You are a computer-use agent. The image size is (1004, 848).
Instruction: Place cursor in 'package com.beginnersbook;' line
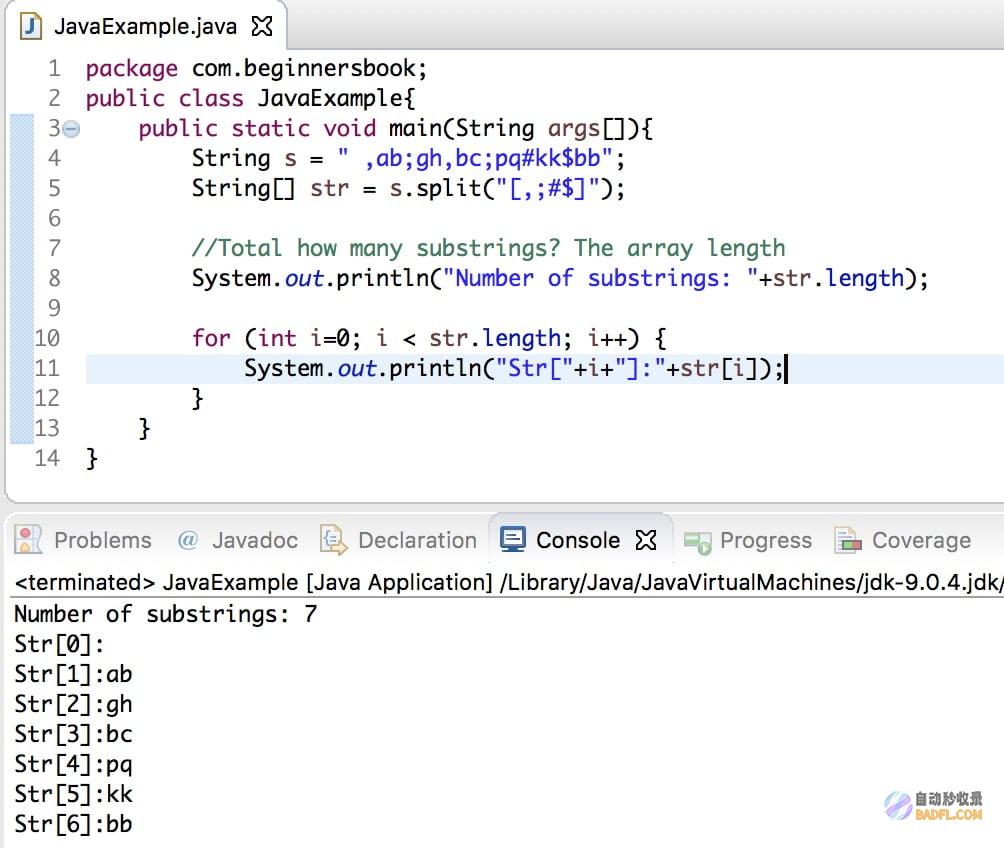pos(256,68)
